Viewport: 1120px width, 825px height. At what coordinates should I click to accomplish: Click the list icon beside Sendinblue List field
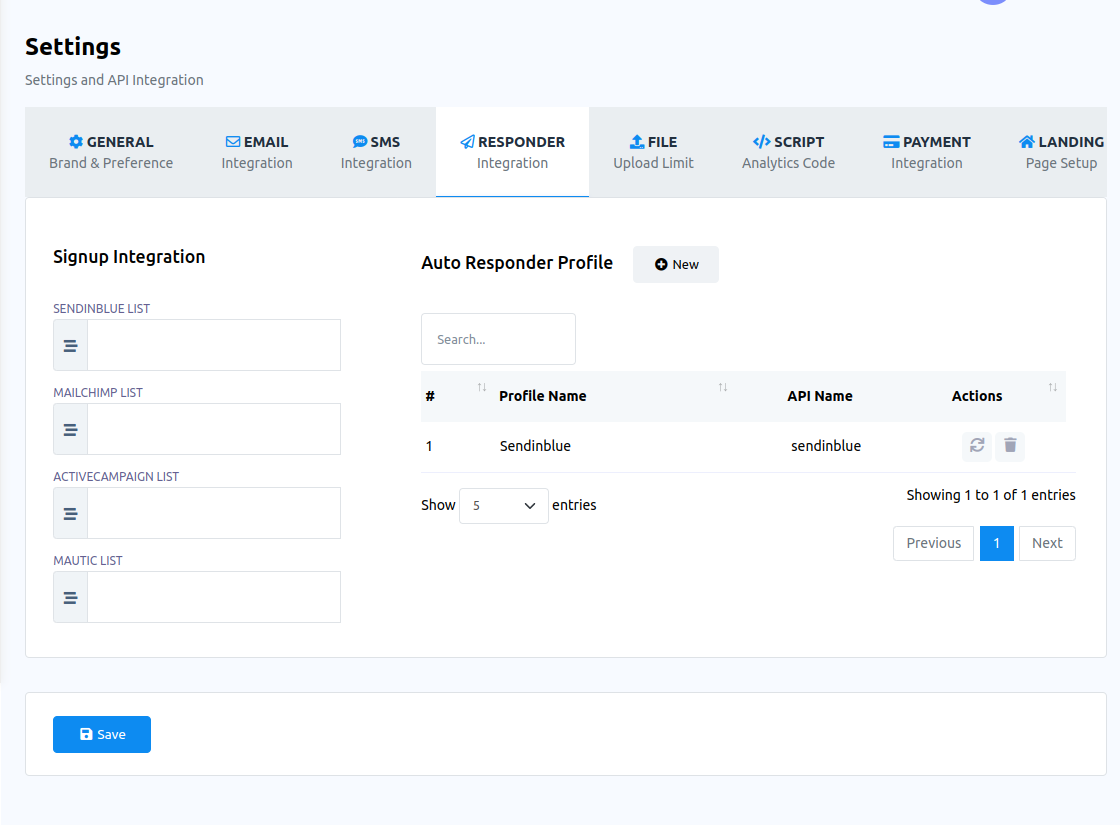(x=71, y=346)
